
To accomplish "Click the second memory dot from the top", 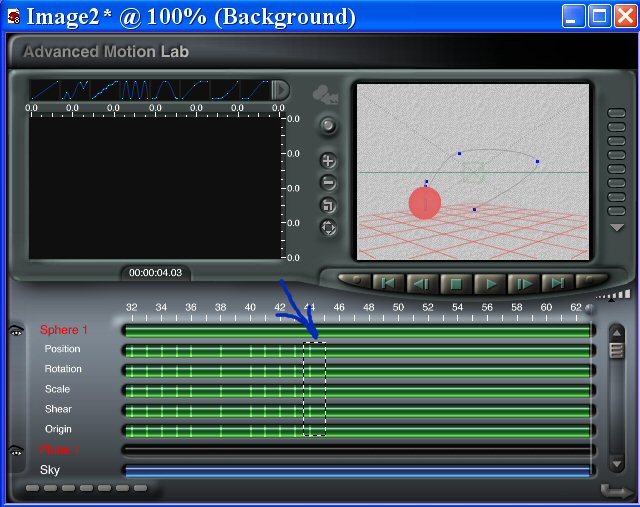I will pyautogui.click(x=616, y=127).
